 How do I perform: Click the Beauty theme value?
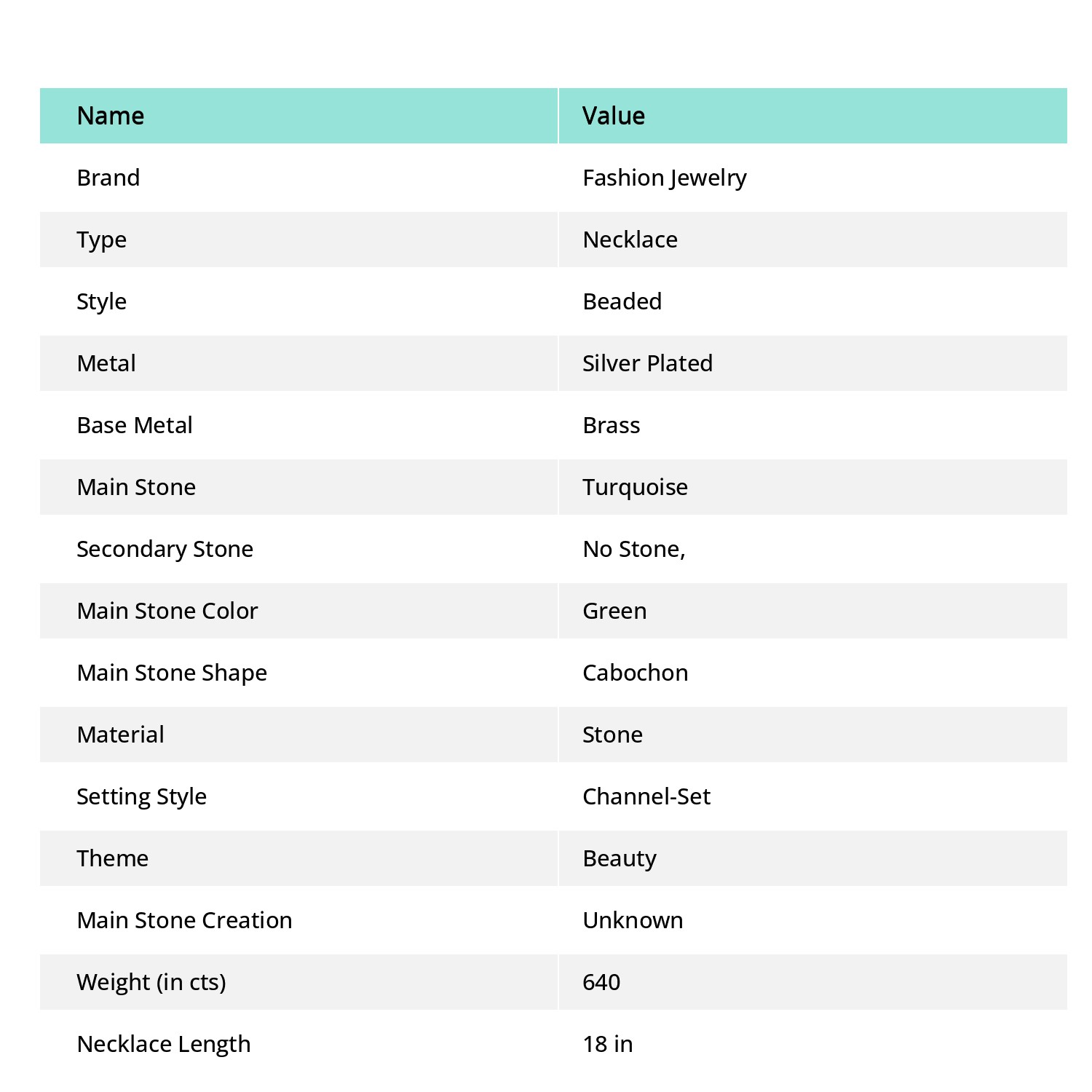[620, 859]
